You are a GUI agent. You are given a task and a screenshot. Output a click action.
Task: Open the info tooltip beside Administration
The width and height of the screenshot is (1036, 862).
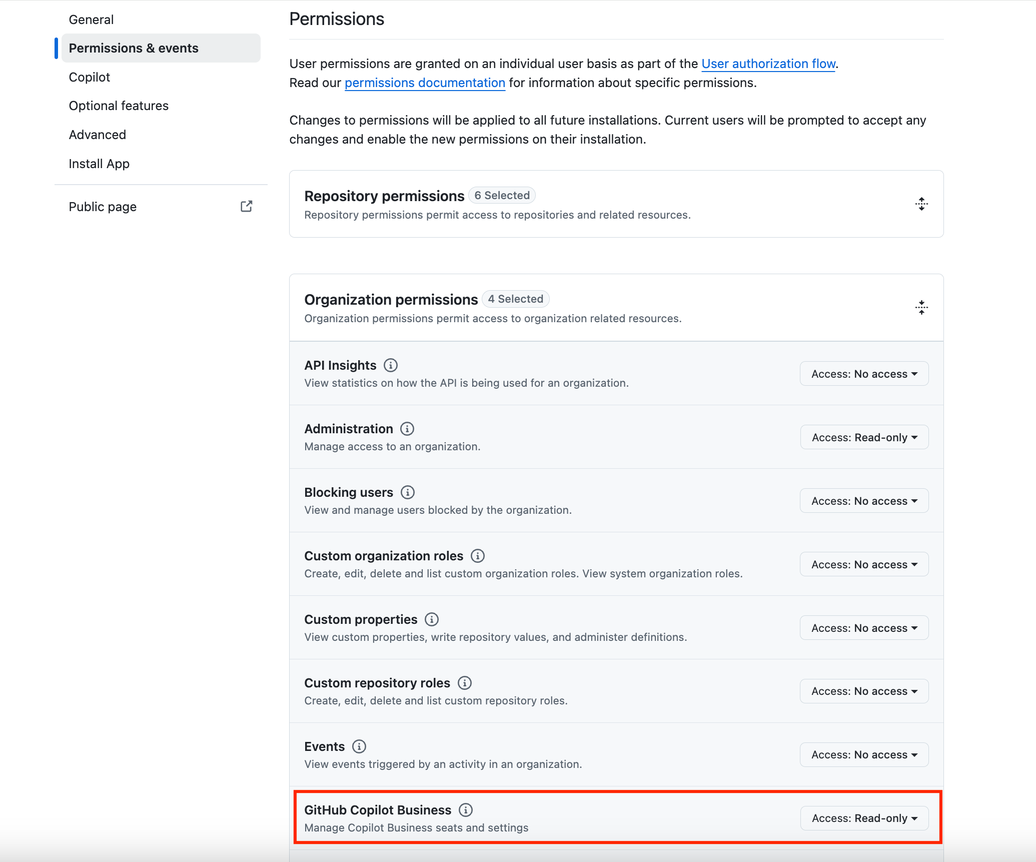tap(407, 428)
